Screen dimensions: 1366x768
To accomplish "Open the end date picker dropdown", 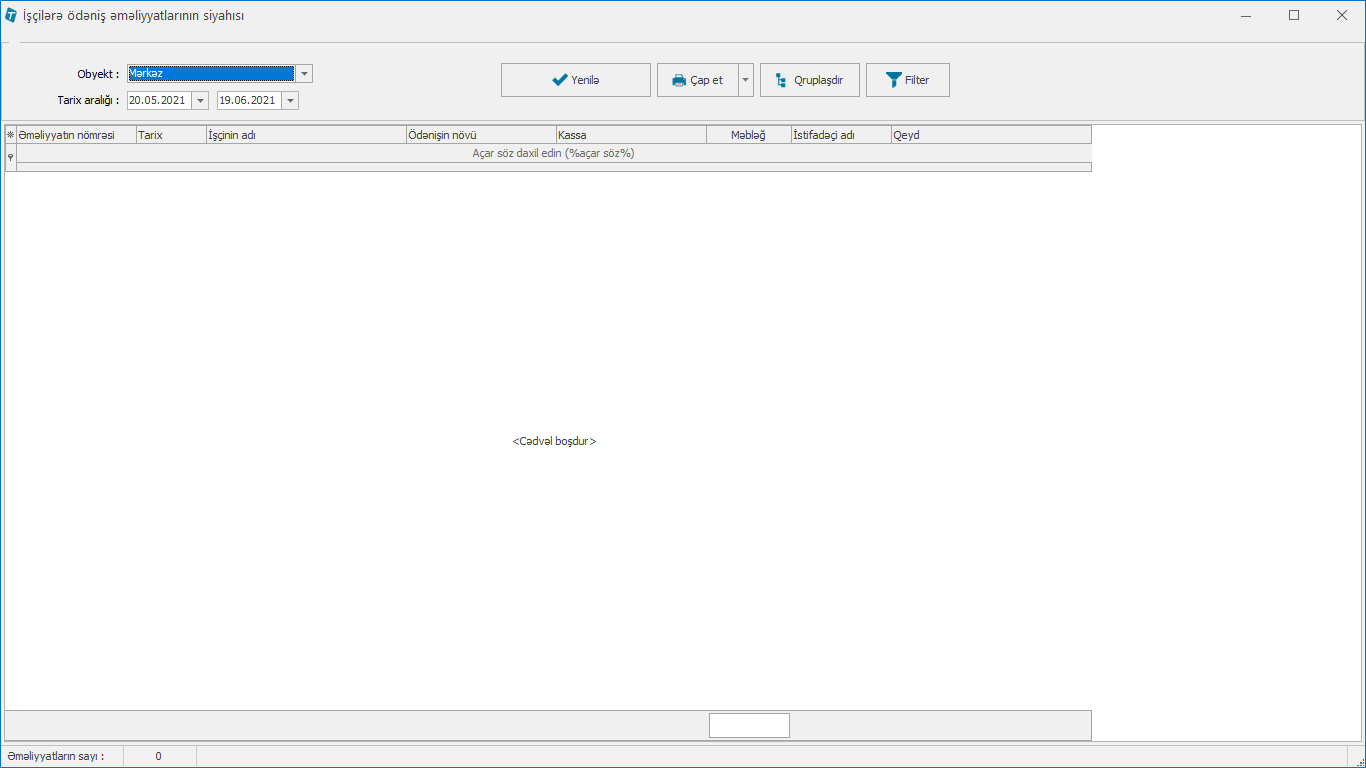I will 290,100.
